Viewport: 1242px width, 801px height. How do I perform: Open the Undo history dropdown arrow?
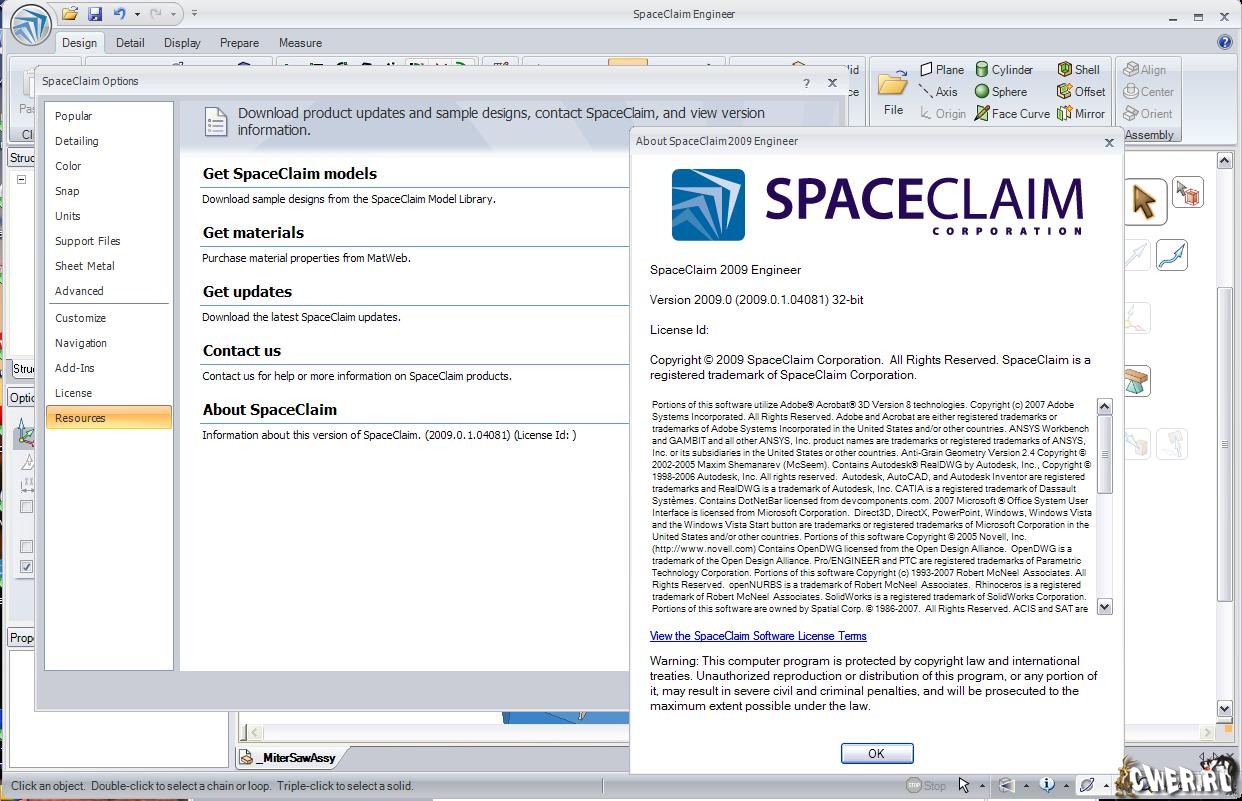coord(138,14)
